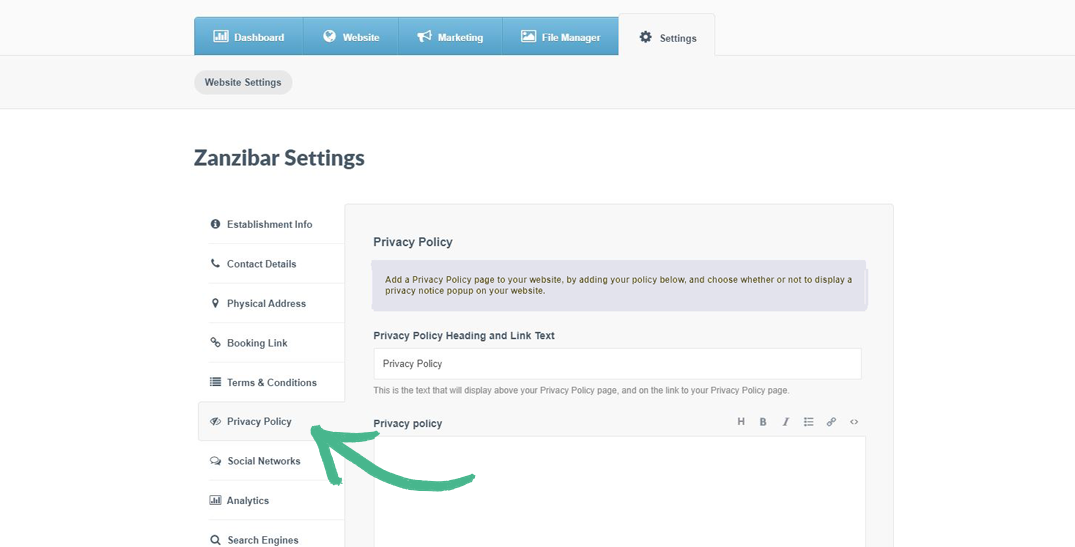
Task: Open Terms & Conditions settings
Action: coord(271,382)
